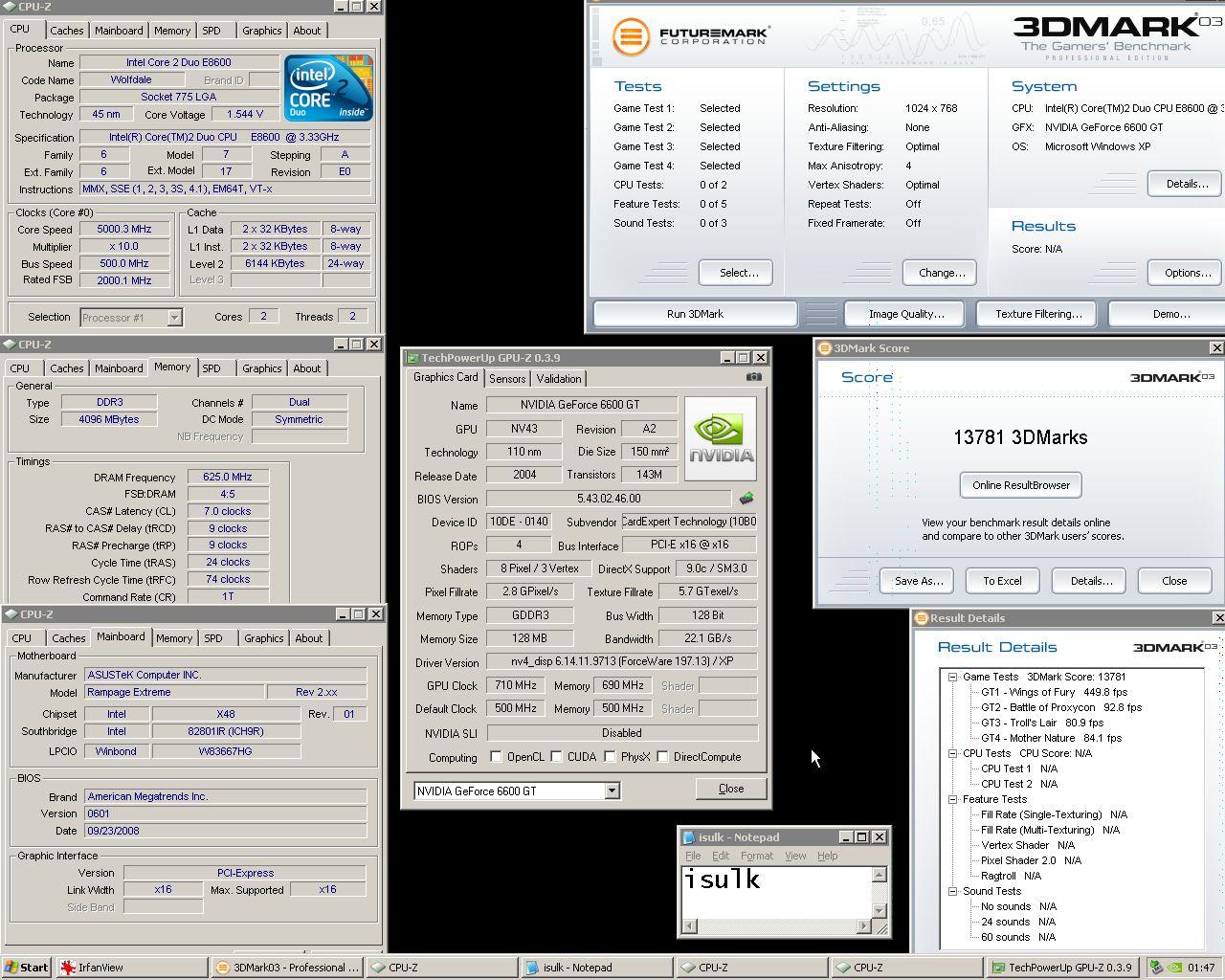1225x980 pixels.
Task: Click Details... button in 3DMark Score window
Action: tap(1091, 581)
